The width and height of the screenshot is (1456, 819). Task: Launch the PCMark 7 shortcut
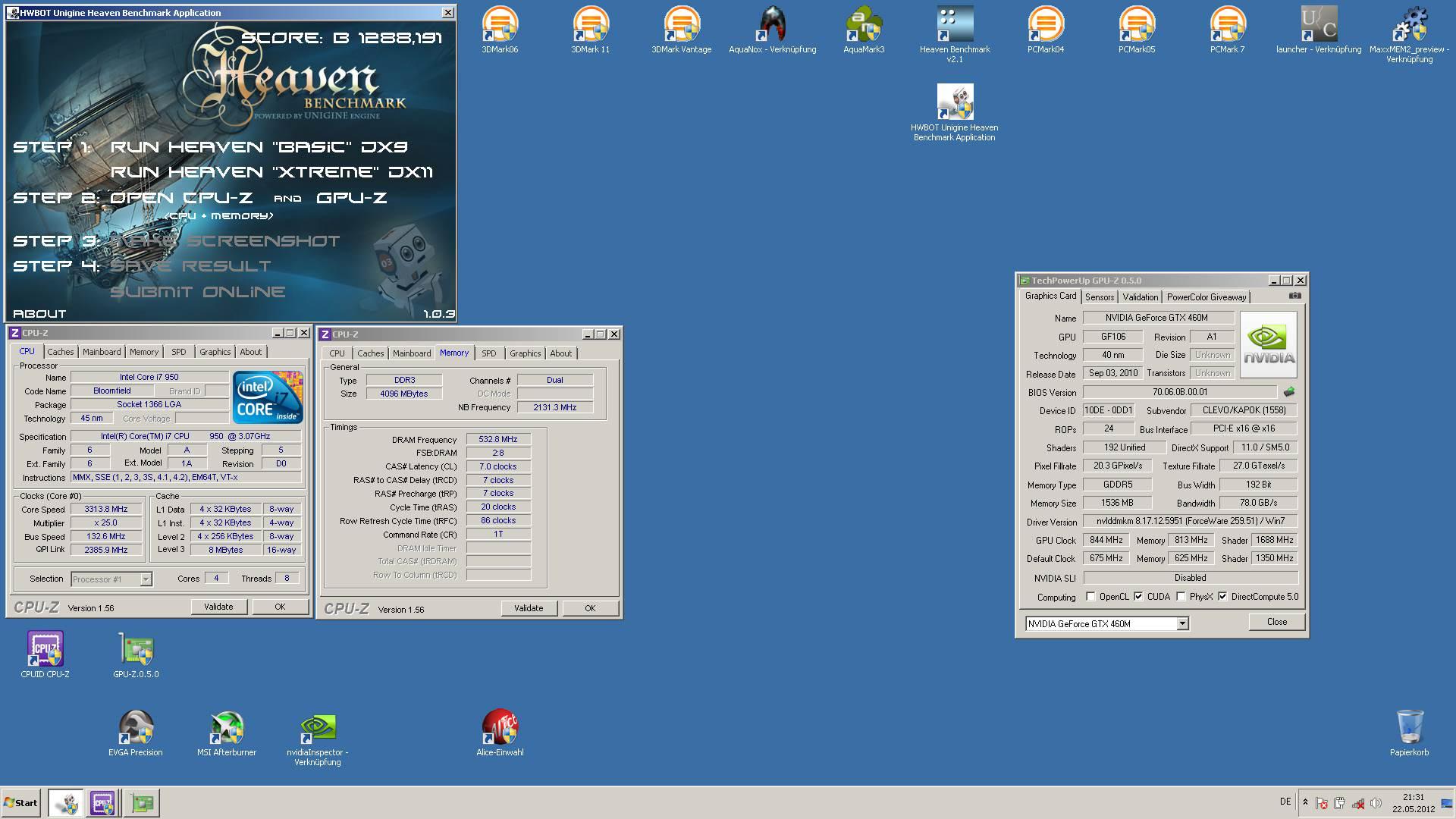click(x=1228, y=30)
